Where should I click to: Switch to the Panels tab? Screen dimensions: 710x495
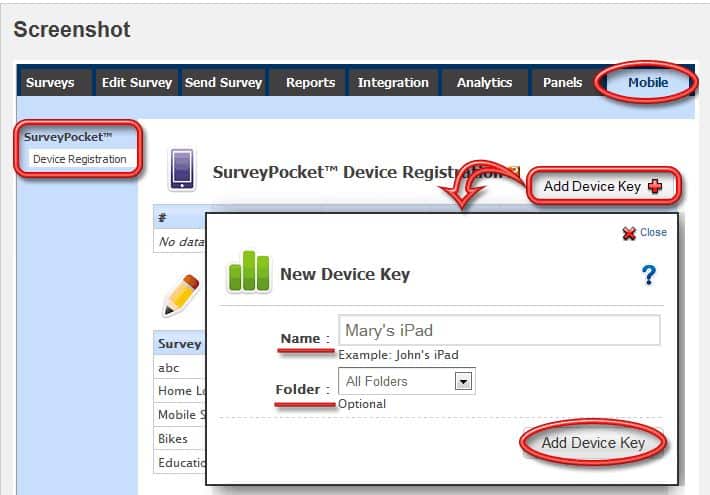(562, 82)
